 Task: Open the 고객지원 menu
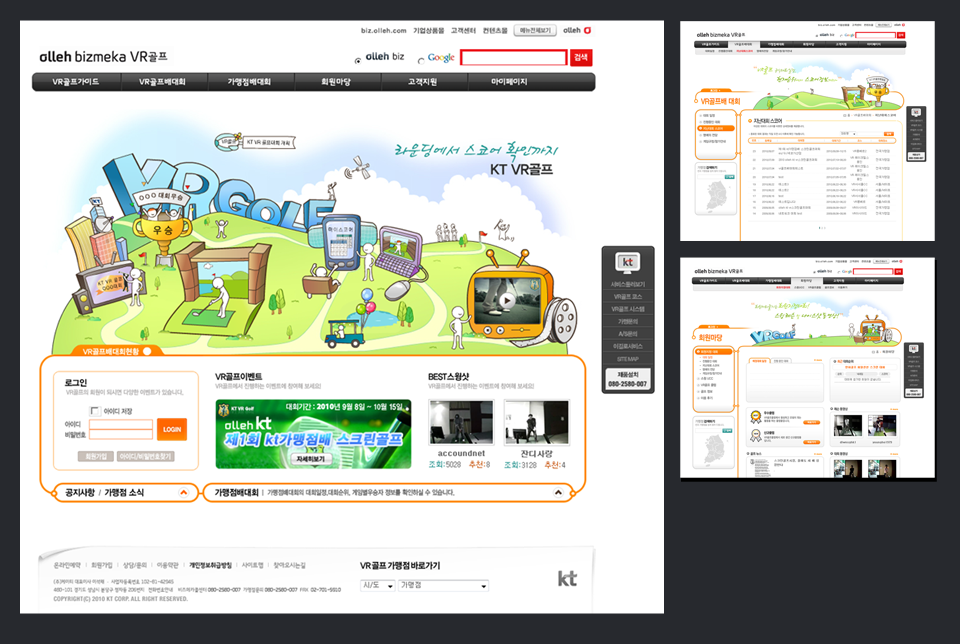pos(422,82)
